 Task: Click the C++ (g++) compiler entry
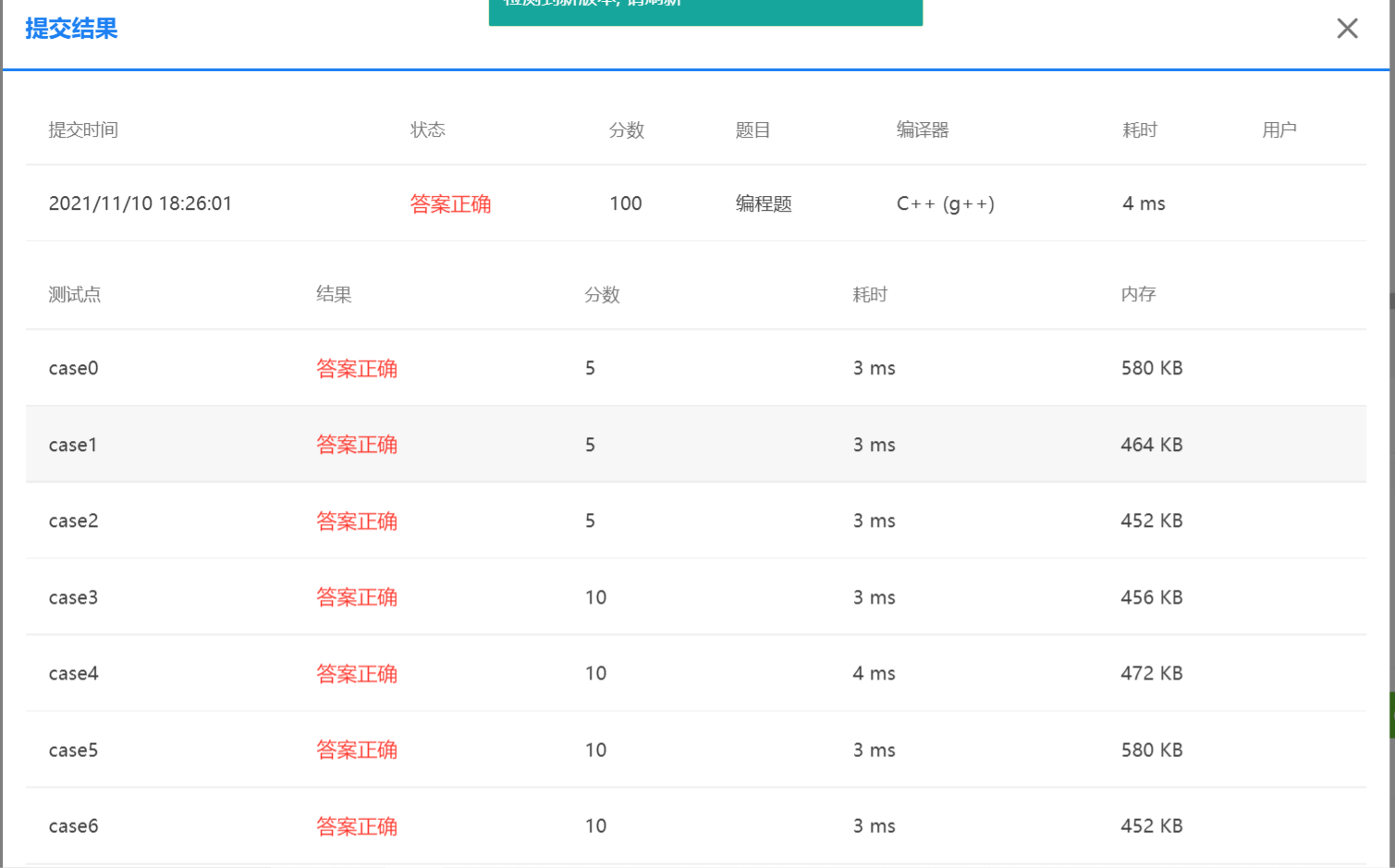pos(946,203)
